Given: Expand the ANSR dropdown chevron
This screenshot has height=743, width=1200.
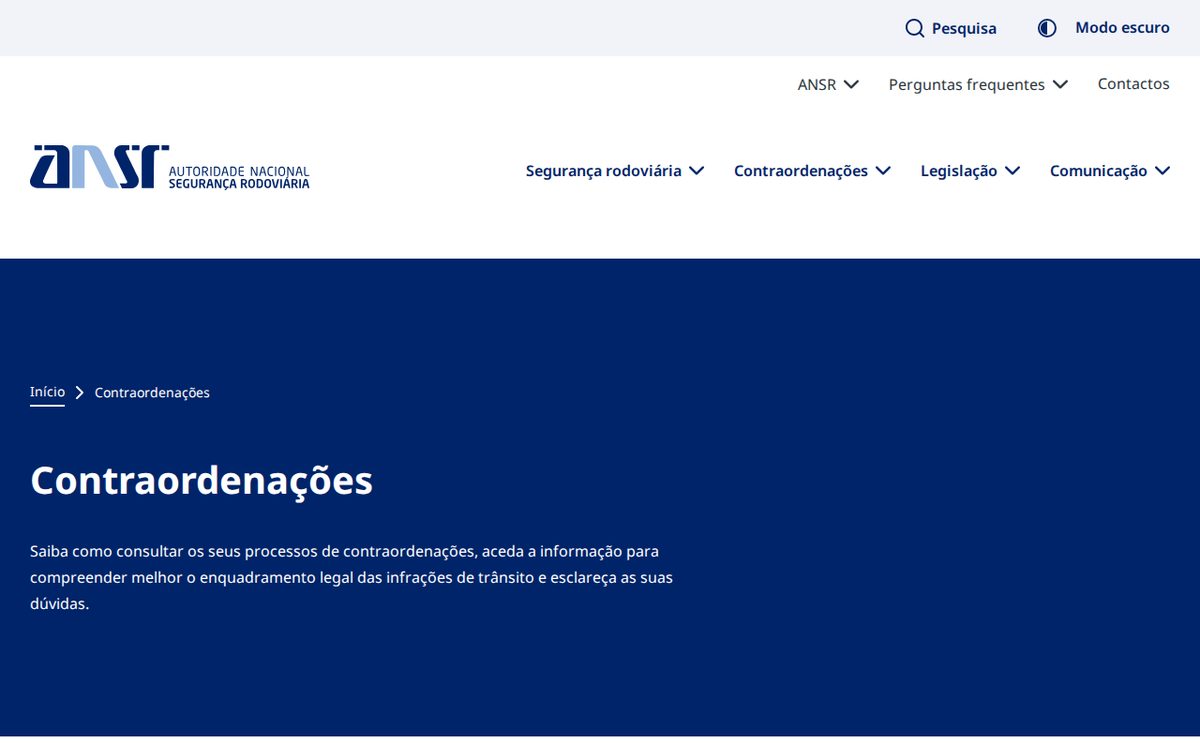Looking at the screenshot, I should pos(851,84).
